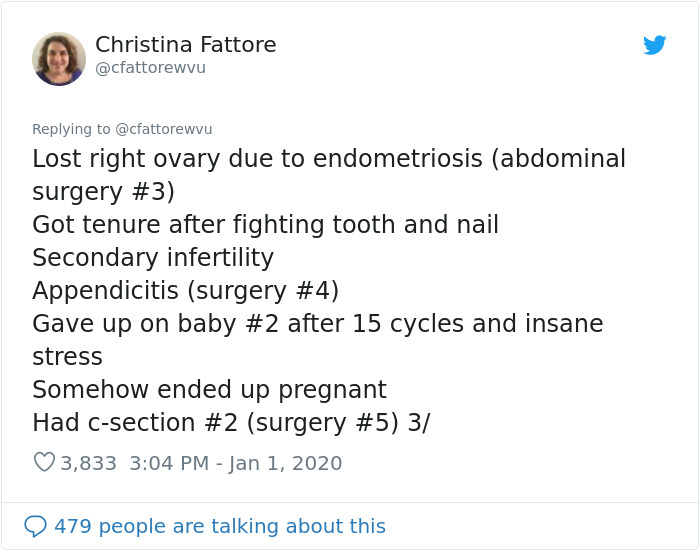Image resolution: width=700 pixels, height=551 pixels.
Task: Like the tweet with the heart icon
Action: tap(44, 463)
